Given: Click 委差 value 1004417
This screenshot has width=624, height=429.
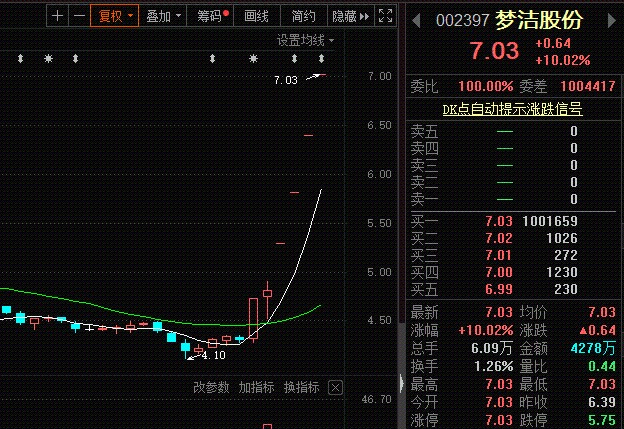Looking at the screenshot, I should (x=588, y=86).
